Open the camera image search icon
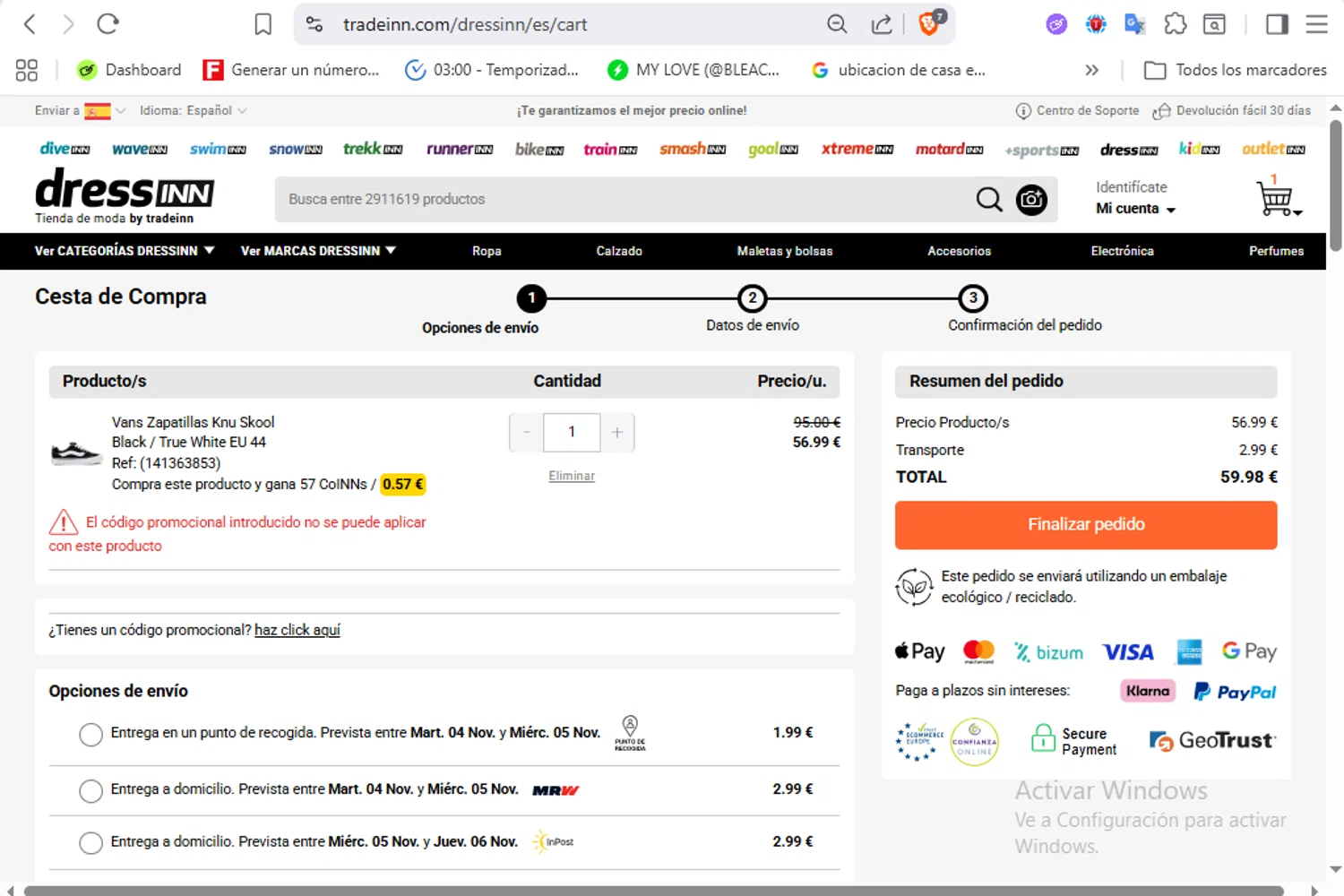This screenshot has height=896, width=1344. coord(1031,199)
